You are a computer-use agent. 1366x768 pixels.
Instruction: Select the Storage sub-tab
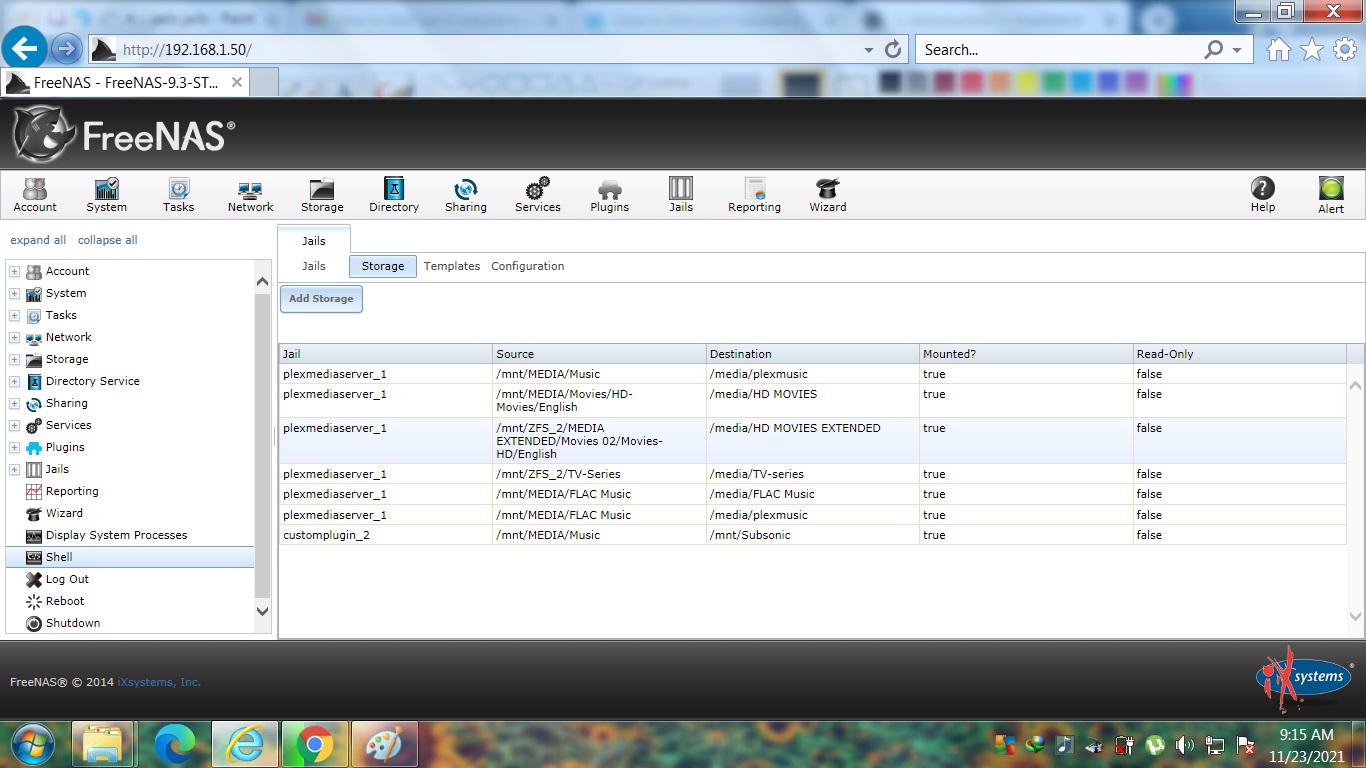(x=383, y=266)
